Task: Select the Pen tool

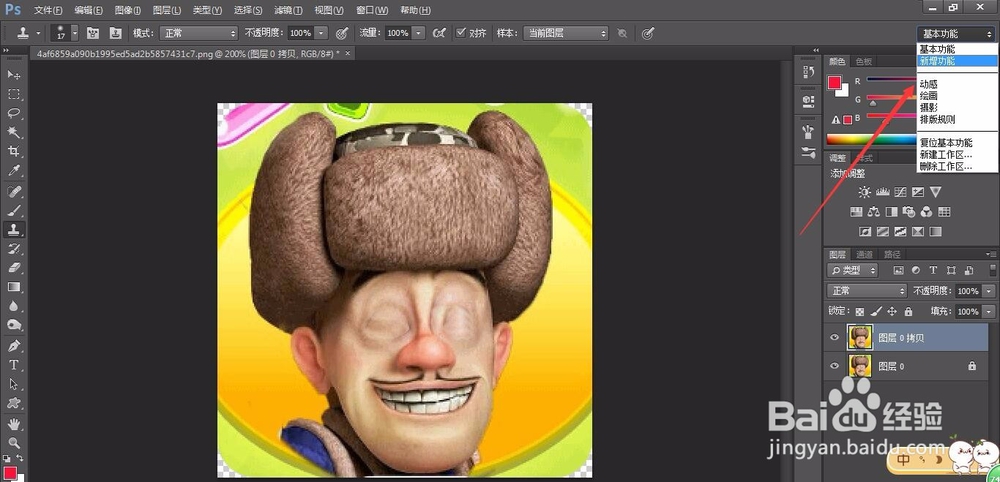Action: 13,346
